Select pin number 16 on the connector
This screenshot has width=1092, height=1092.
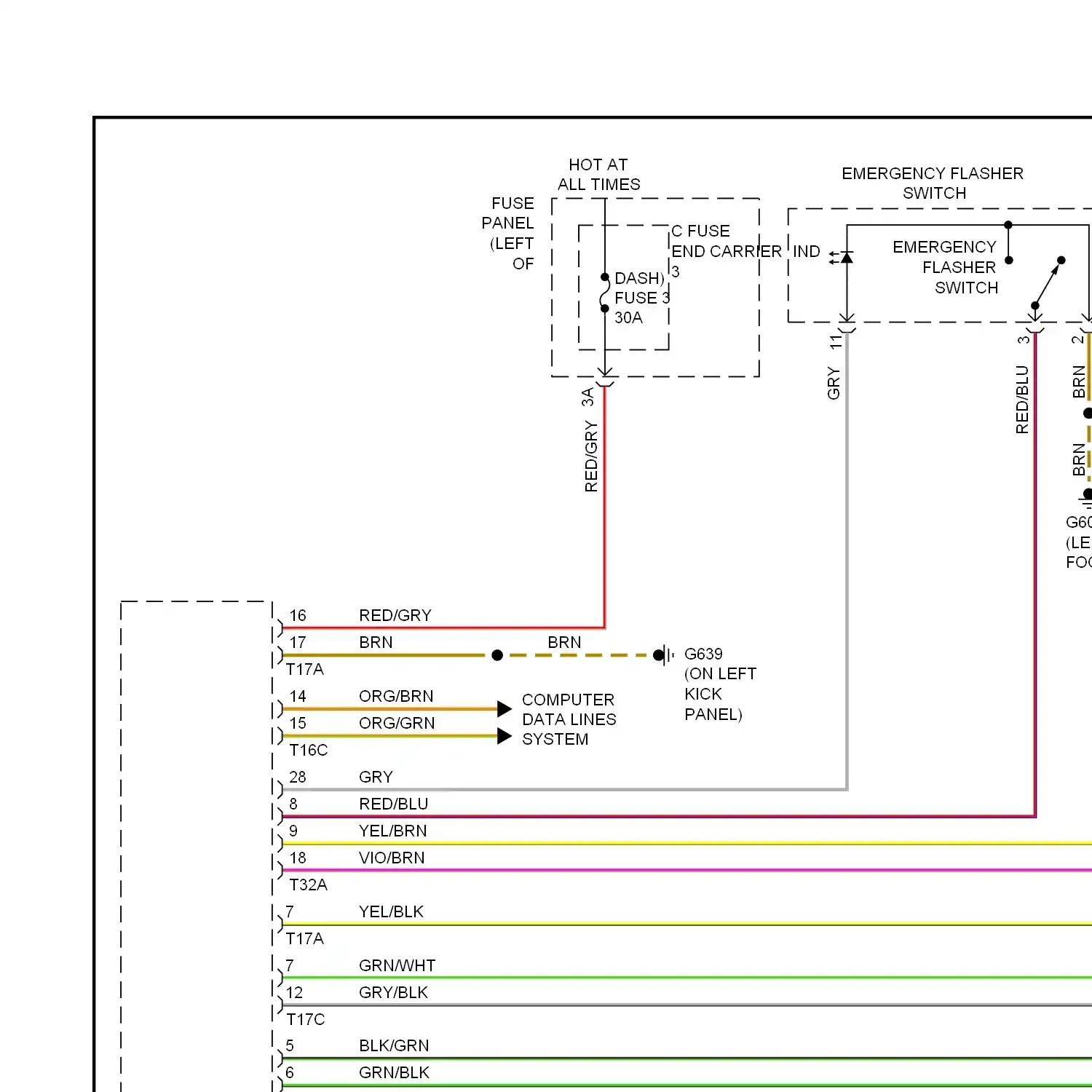(x=298, y=615)
